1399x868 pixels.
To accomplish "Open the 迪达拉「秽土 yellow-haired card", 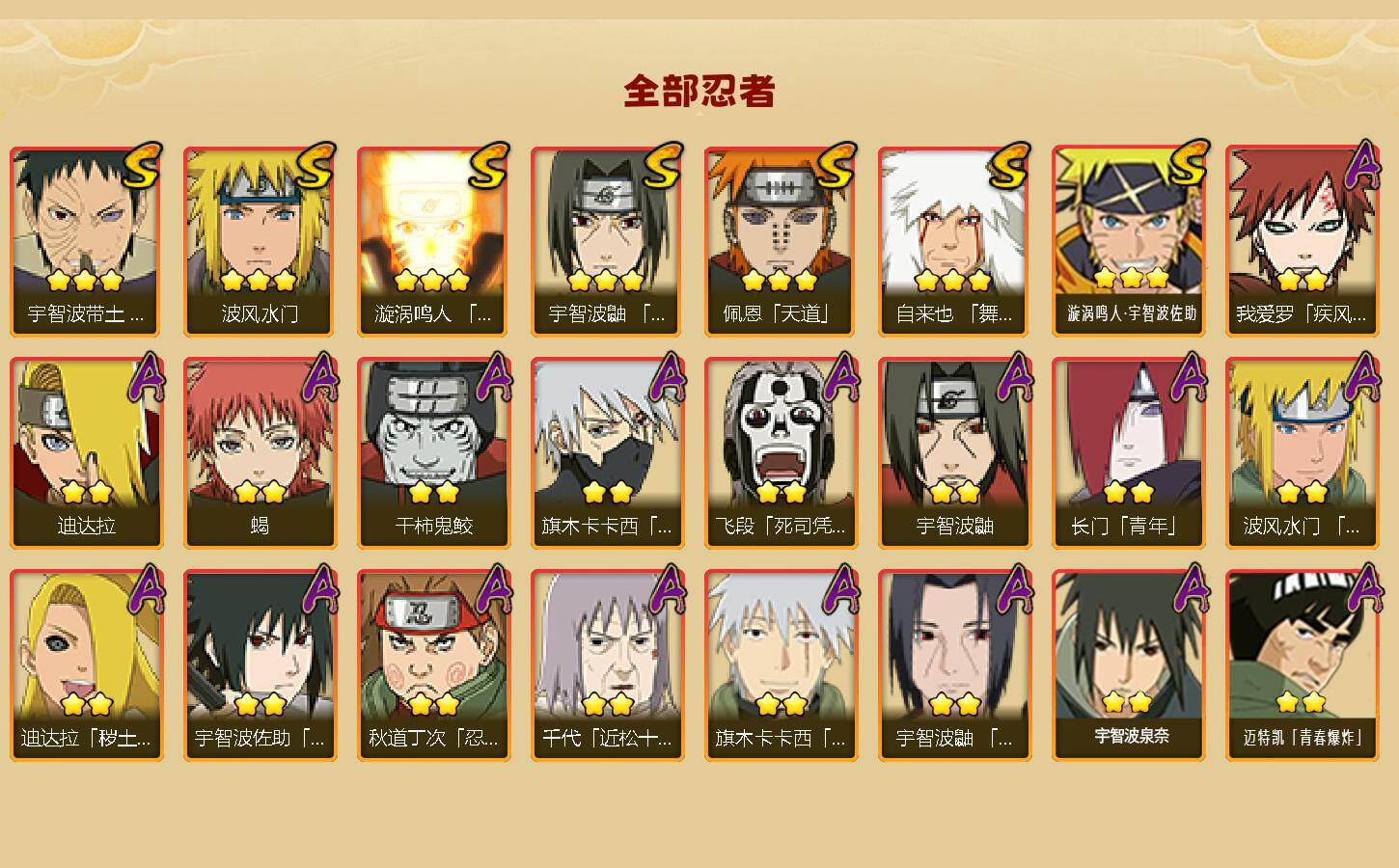I will tap(86, 665).
